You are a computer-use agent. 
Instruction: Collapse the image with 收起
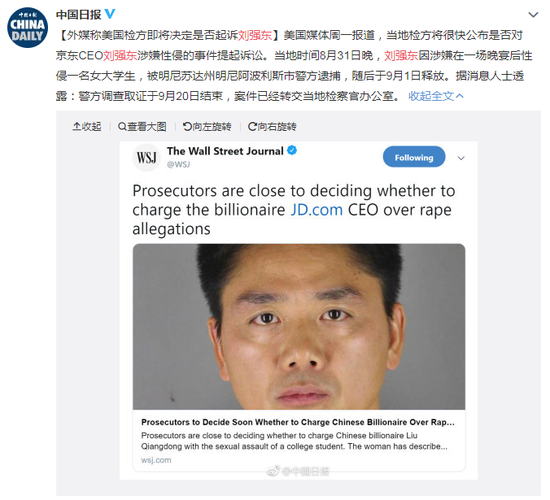click(87, 127)
